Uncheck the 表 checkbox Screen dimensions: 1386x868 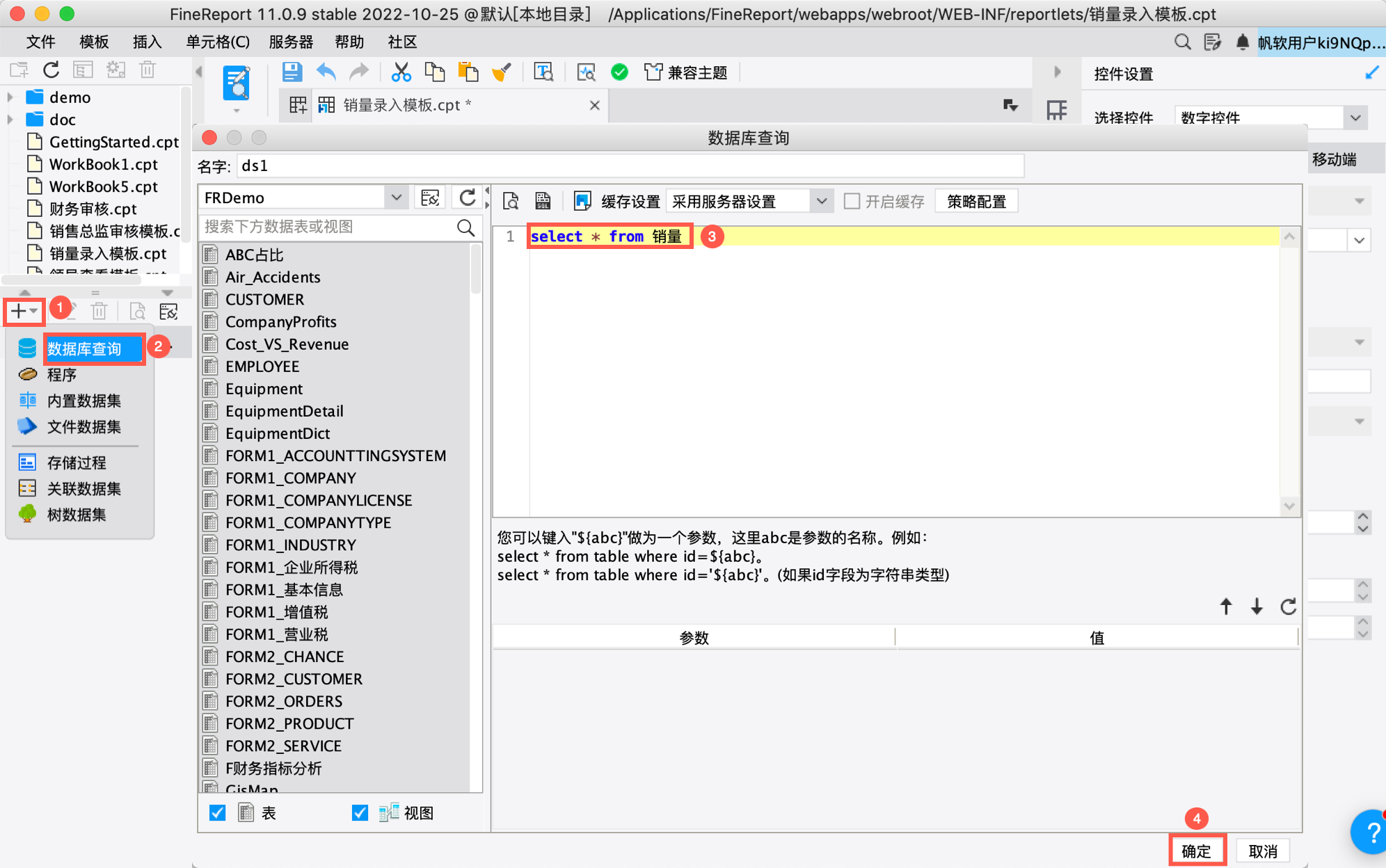[x=218, y=812]
